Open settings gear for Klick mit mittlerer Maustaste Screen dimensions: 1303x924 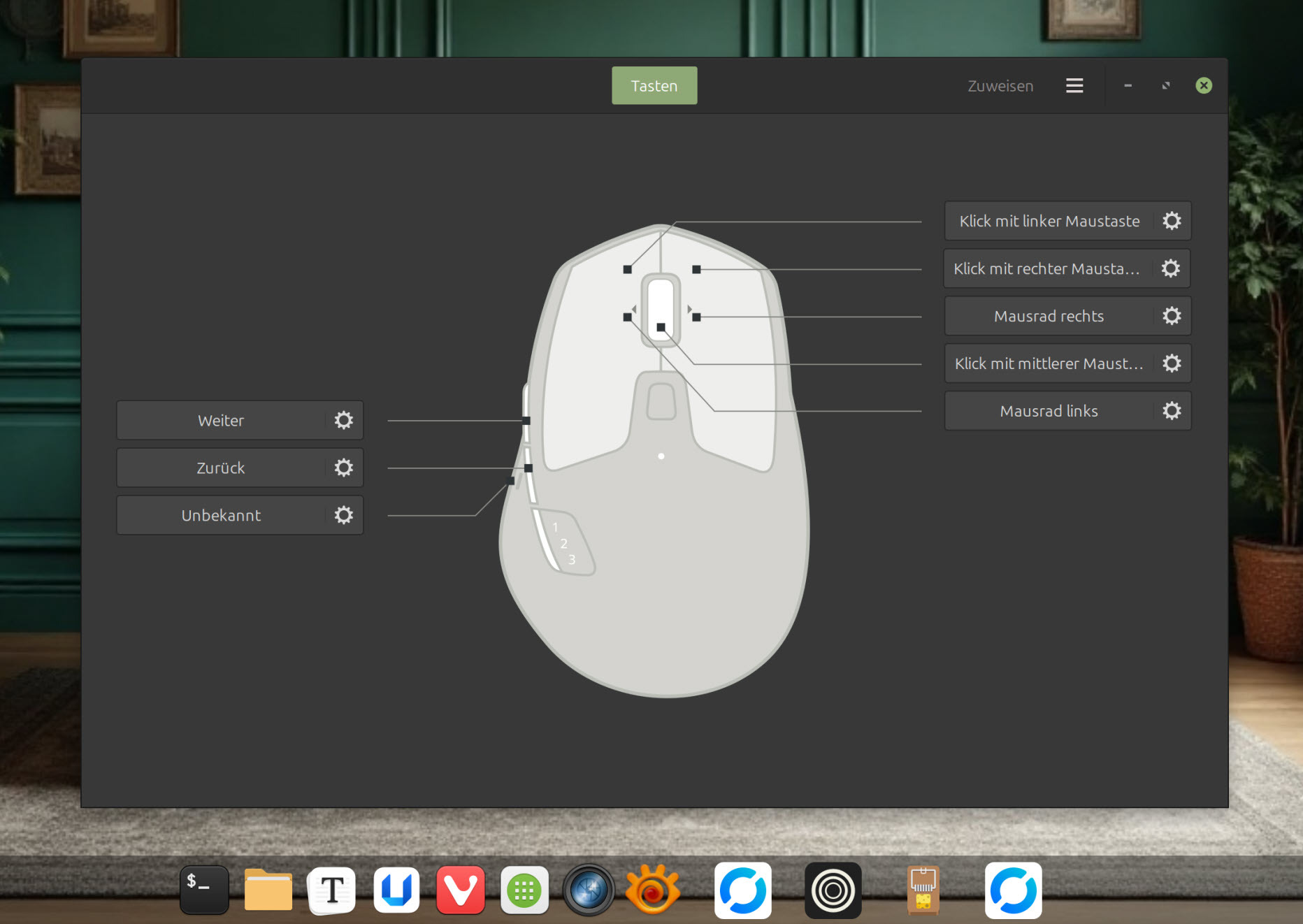click(1172, 363)
